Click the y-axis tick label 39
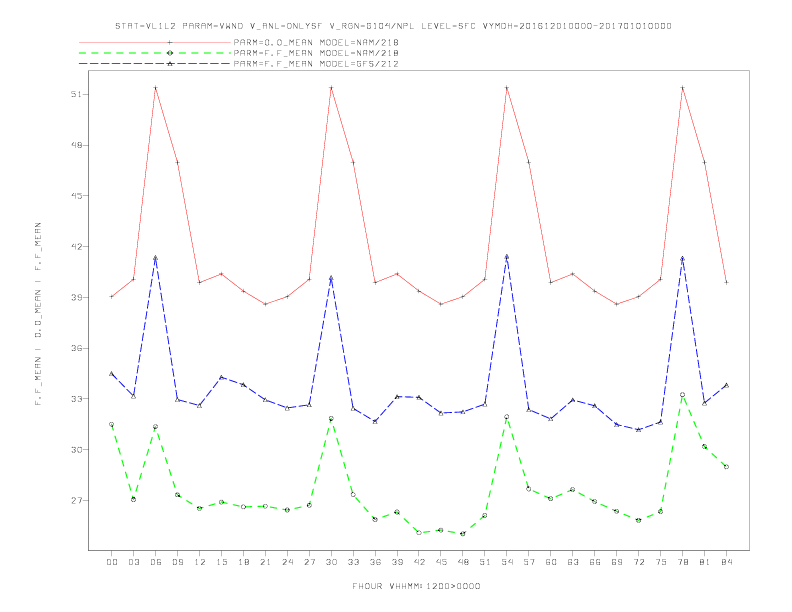The width and height of the screenshot is (792, 612). 76,297
